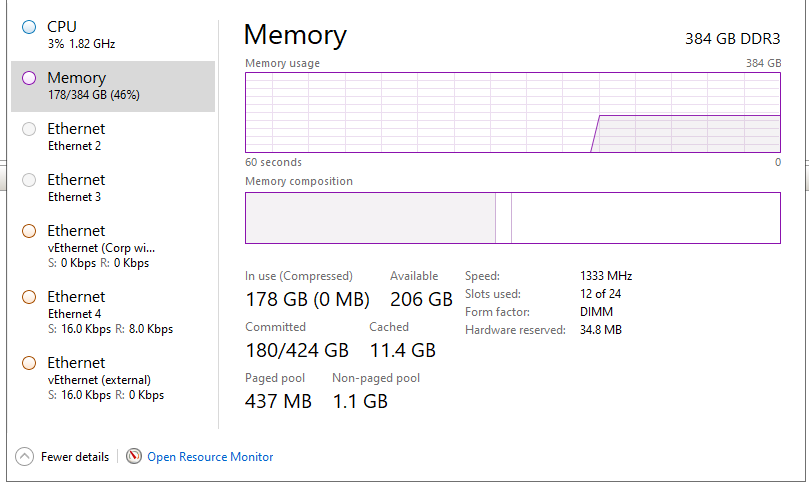Click the Memory heading title

pyautogui.click(x=295, y=35)
